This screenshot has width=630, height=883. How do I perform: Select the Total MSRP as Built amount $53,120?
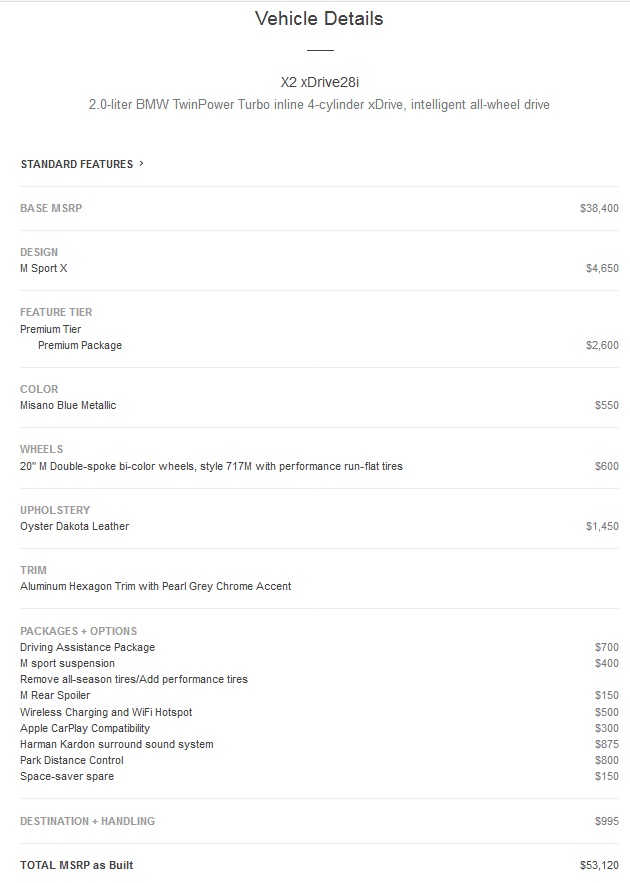(599, 865)
